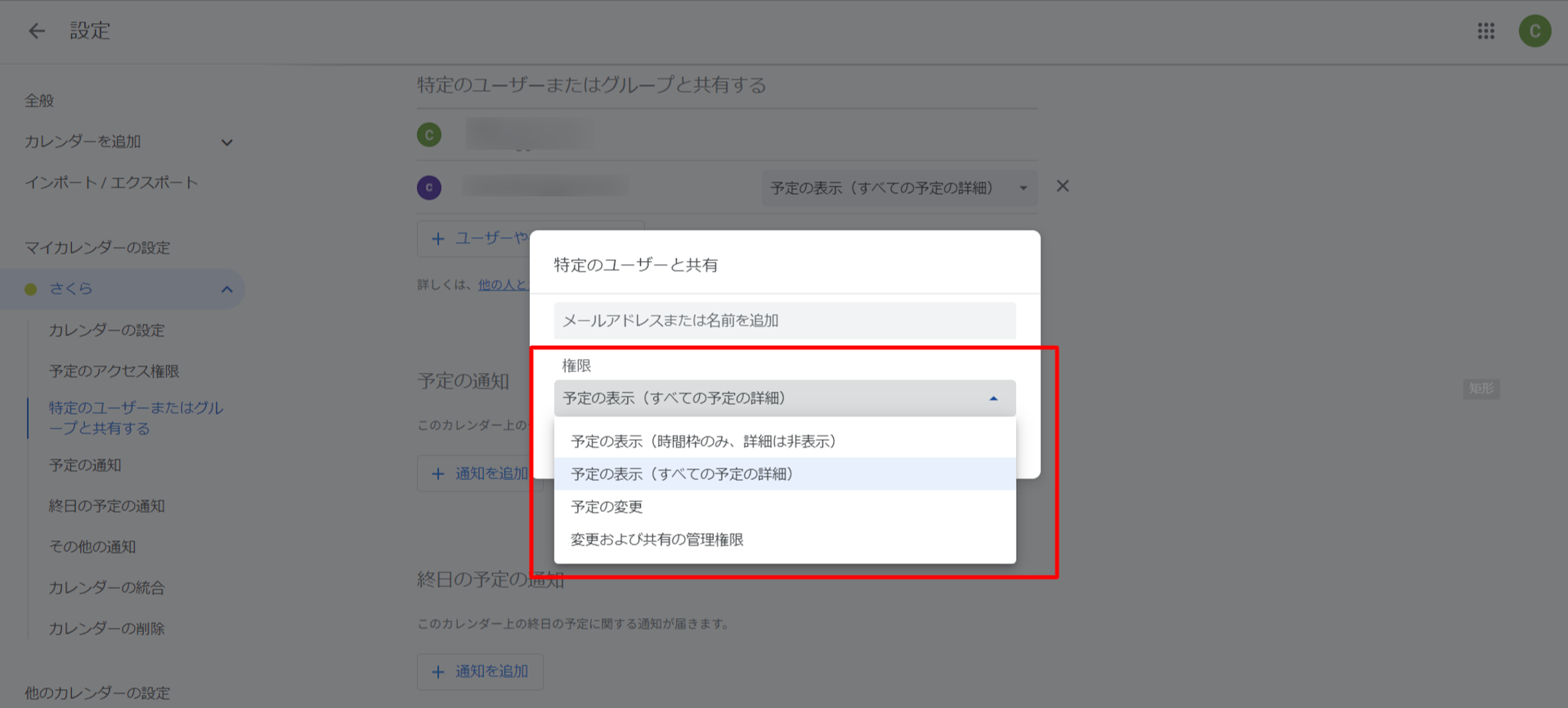Open the Google apps grid icon
The height and width of the screenshot is (708, 1568).
click(x=1485, y=31)
